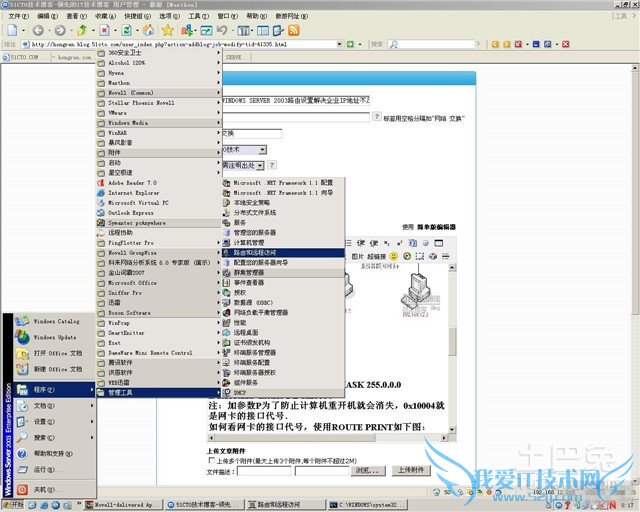Viewport: 640px width, 512px height.
Task: Click the subscript icon in editor toolbar
Action: pyautogui.click(x=386, y=243)
